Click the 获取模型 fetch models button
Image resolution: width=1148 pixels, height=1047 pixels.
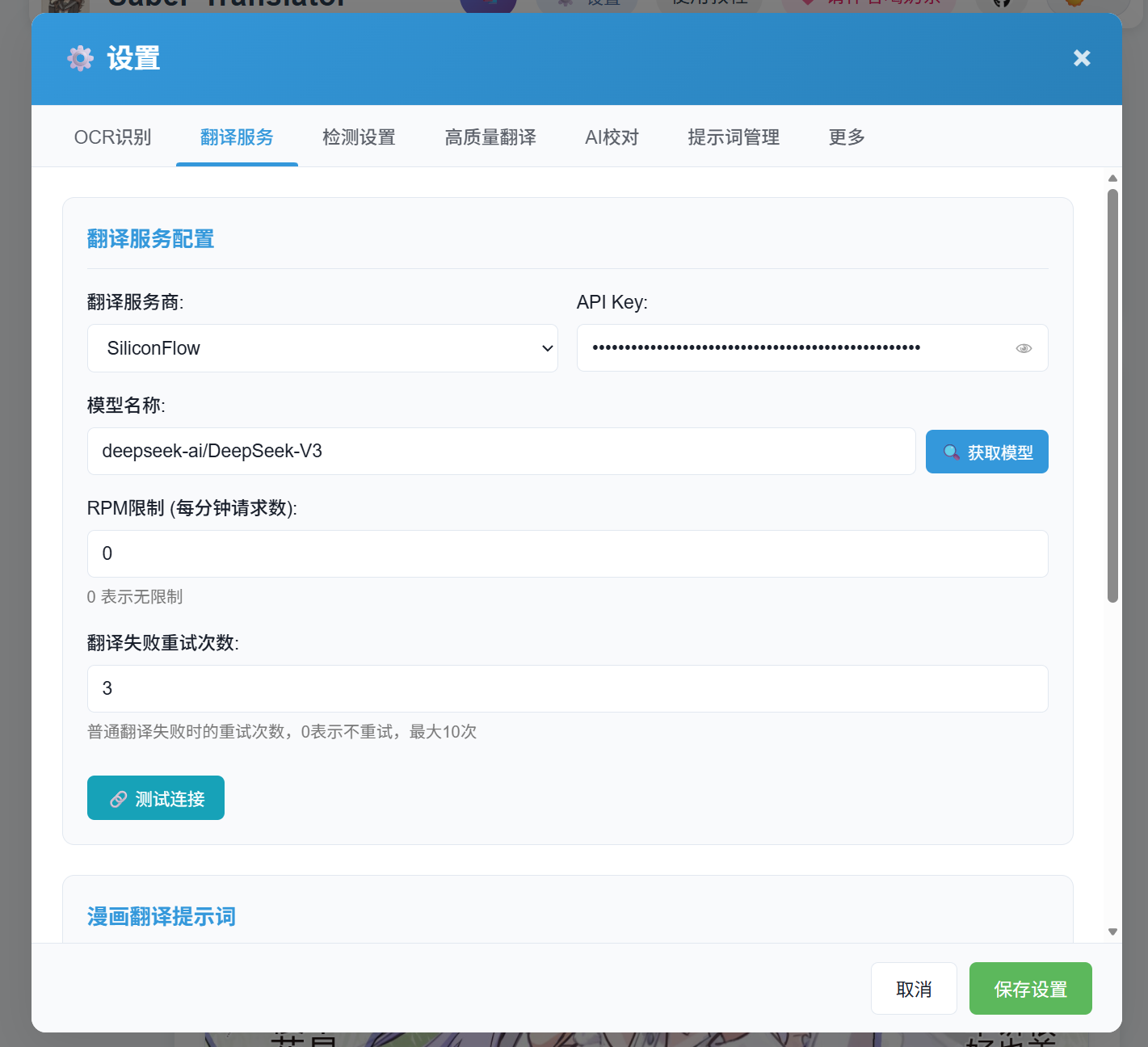click(986, 452)
